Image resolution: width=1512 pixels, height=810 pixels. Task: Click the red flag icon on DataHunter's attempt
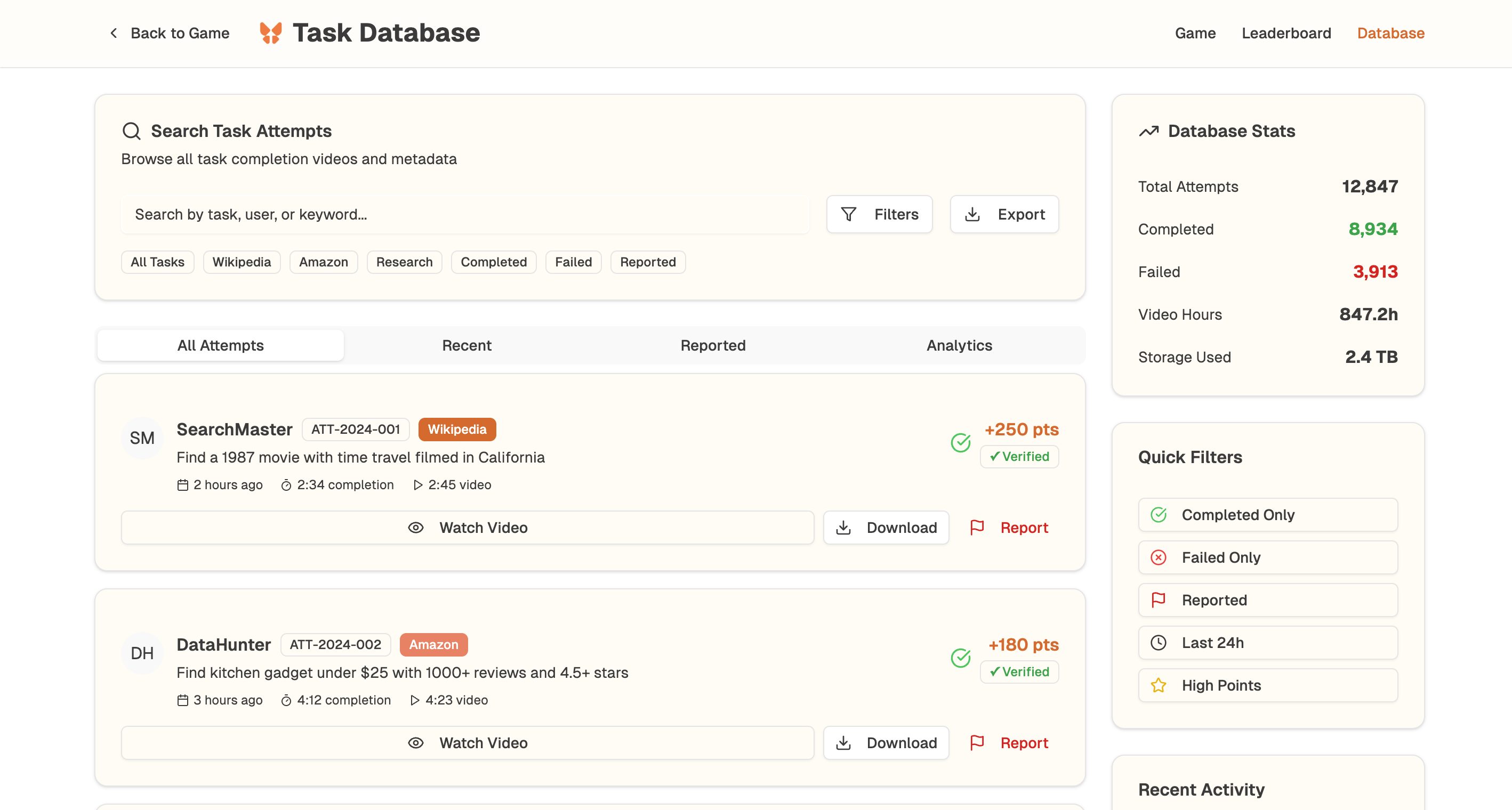[977, 742]
